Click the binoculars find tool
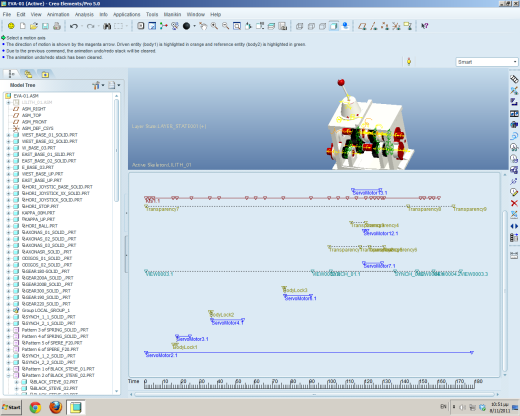Image resolution: width=520 pixels, height=416 pixels. (x=107, y=26)
